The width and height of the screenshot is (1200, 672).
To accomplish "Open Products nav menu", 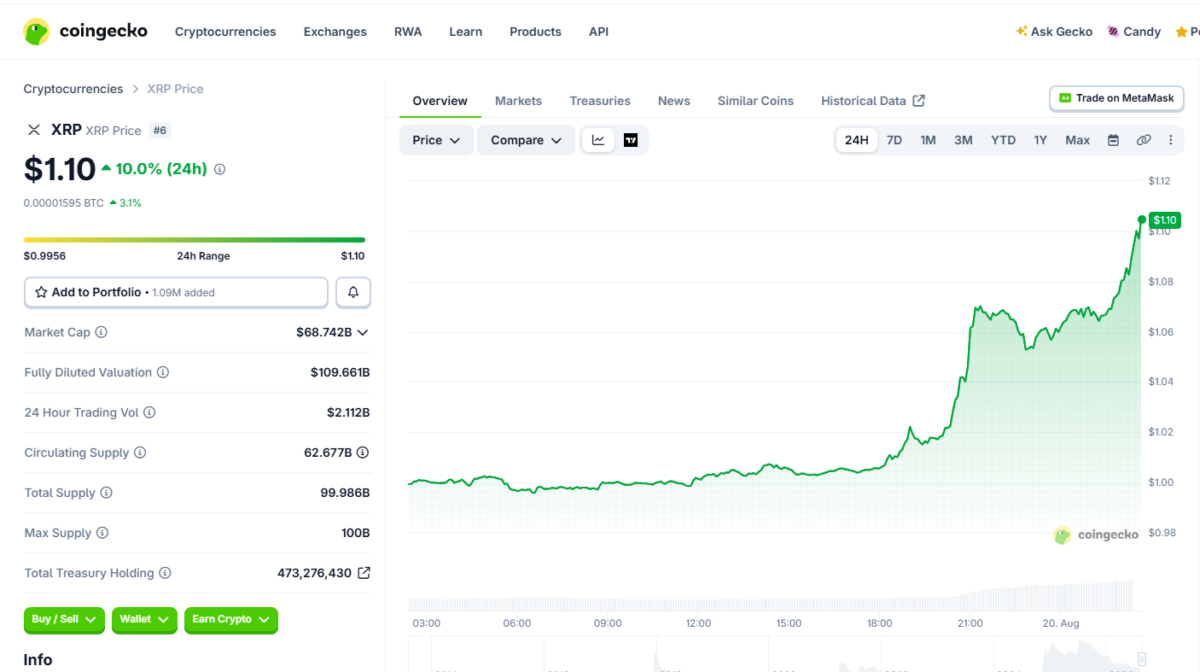I will point(535,32).
